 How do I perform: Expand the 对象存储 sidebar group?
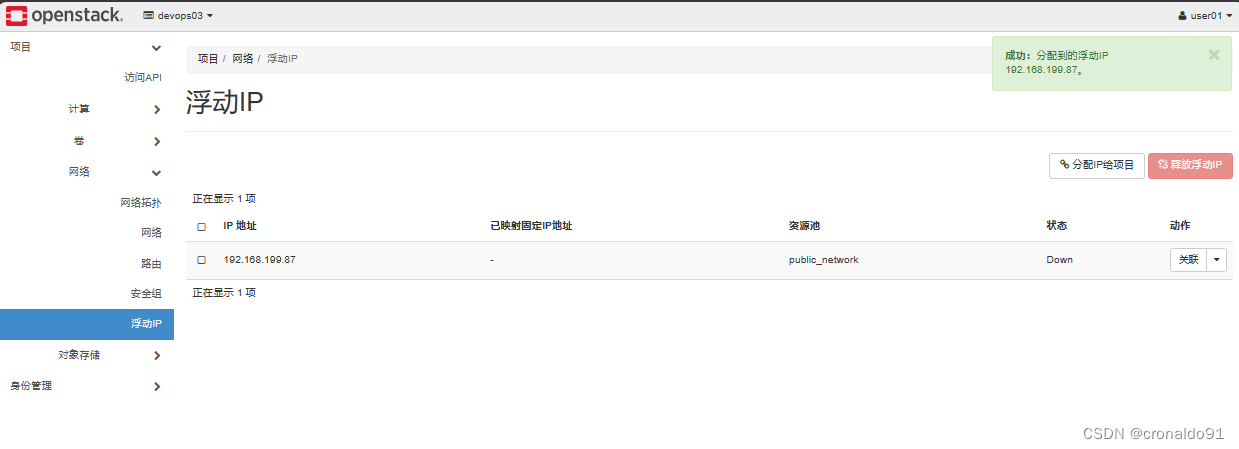coord(86,355)
